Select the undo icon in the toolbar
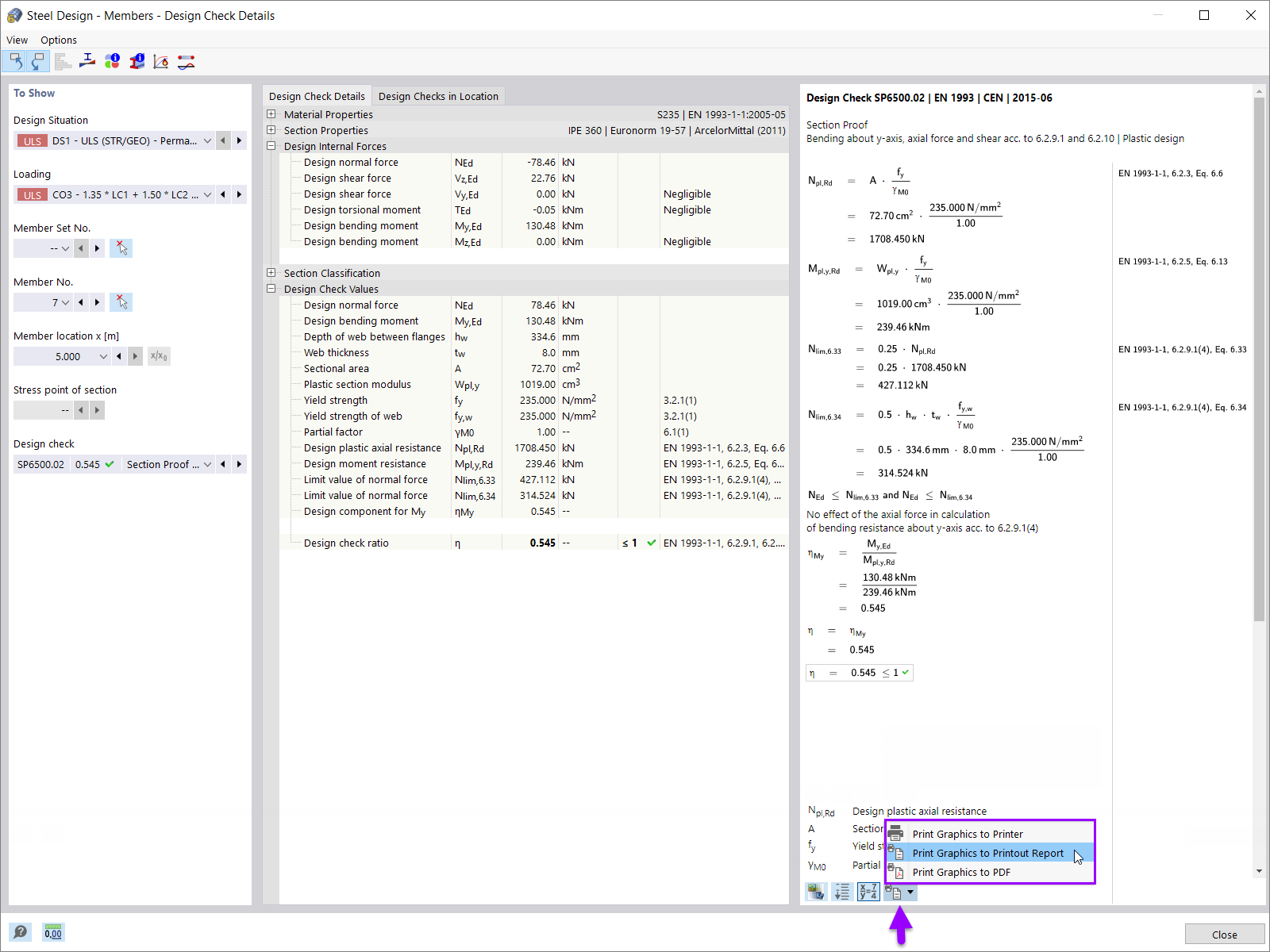1270x952 pixels. click(x=14, y=61)
